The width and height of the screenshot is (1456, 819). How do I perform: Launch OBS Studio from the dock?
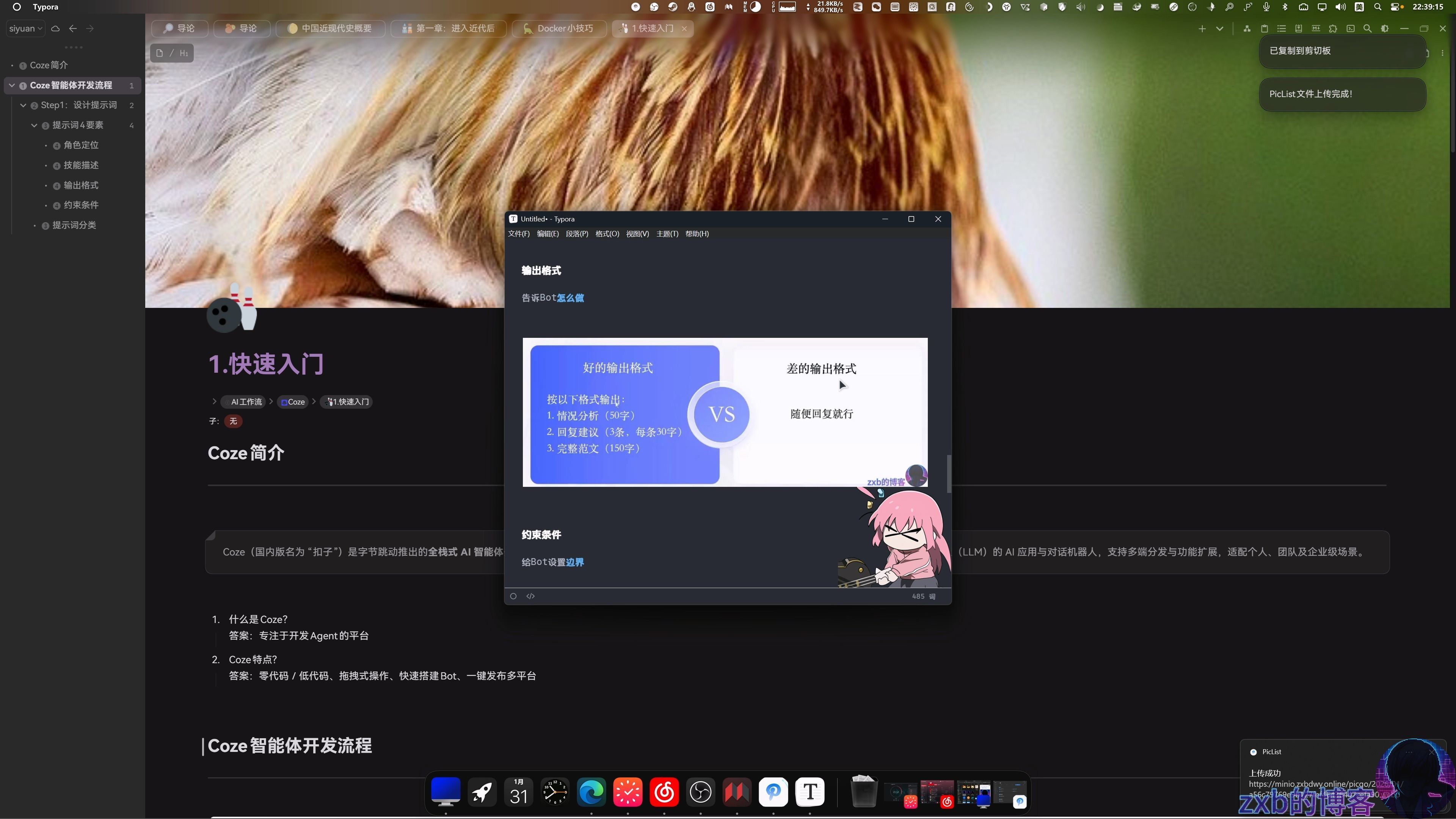pos(700,792)
